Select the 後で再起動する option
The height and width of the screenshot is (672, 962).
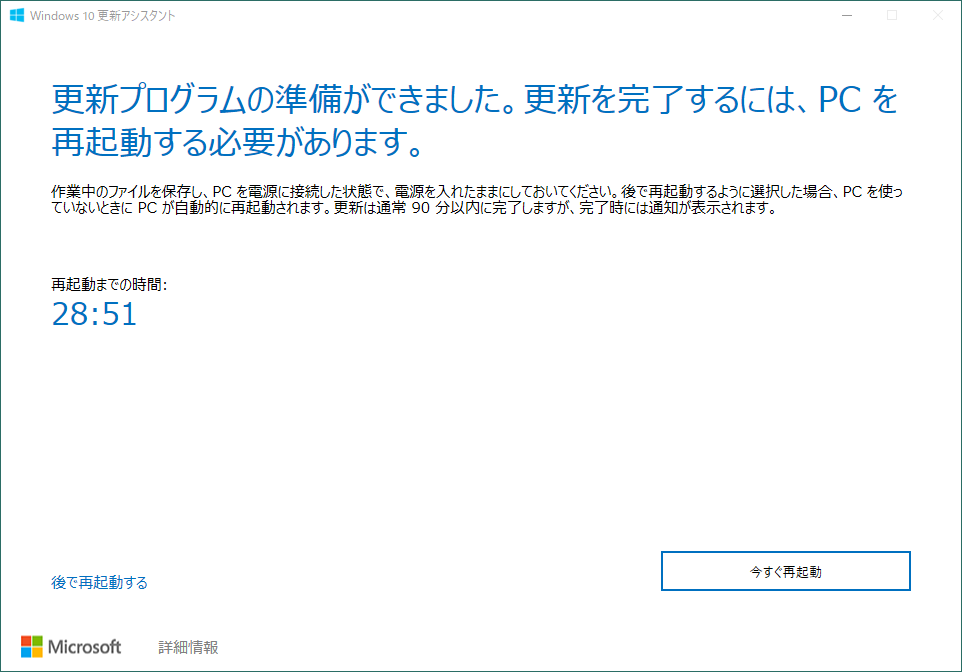[100, 582]
